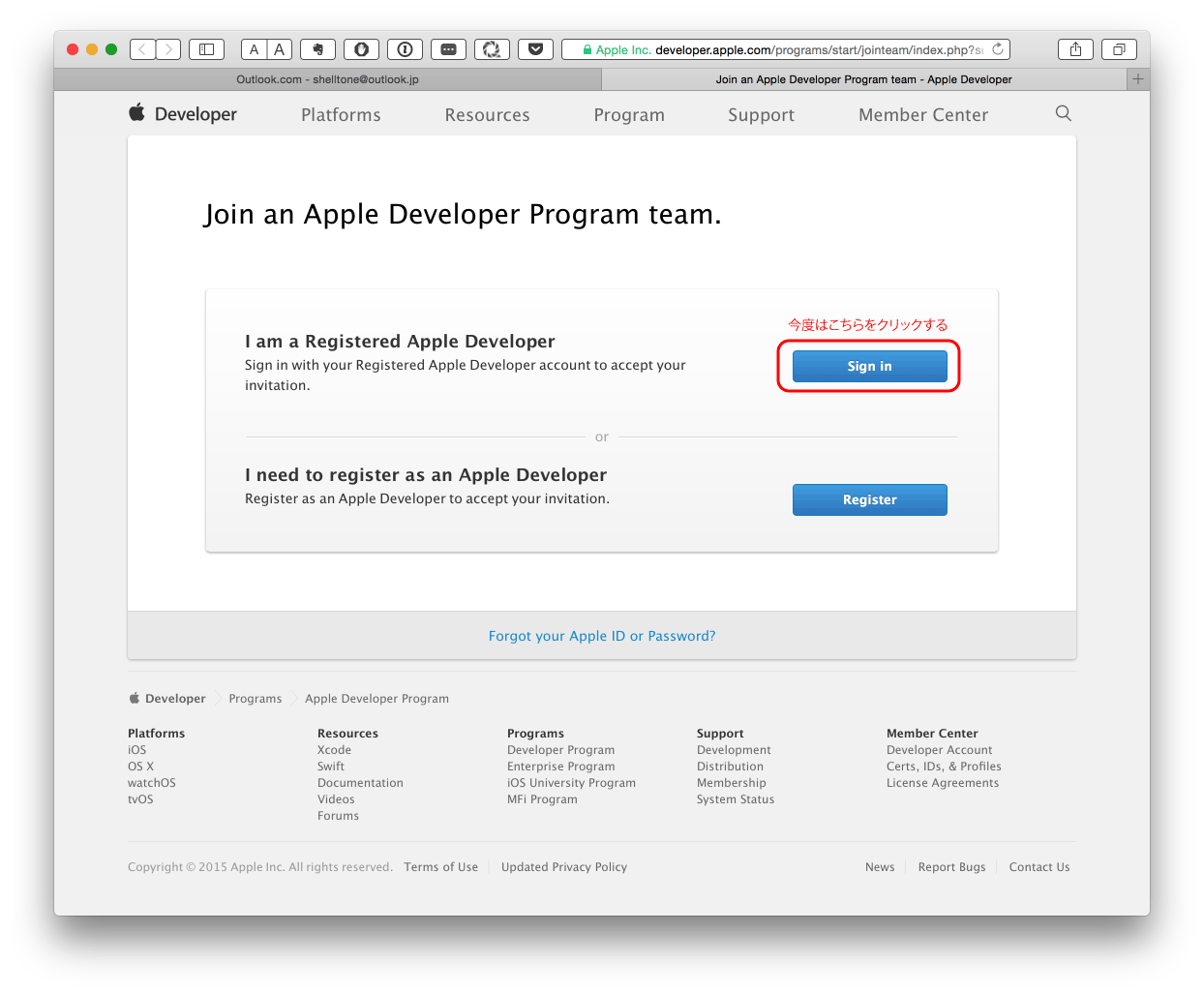Click the Developer text in footer breadcrumb

tap(175, 699)
